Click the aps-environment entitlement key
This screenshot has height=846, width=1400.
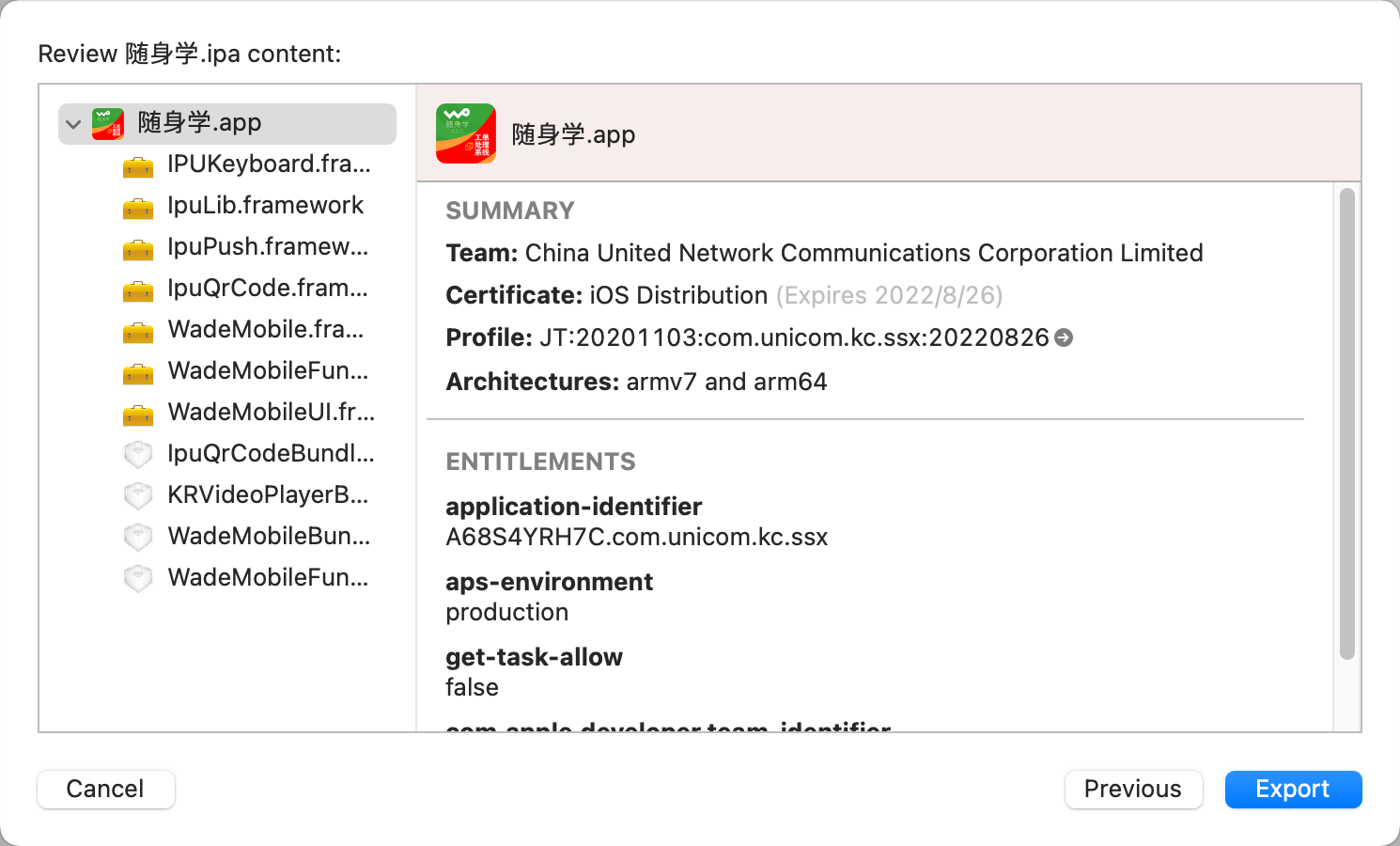coord(550,582)
